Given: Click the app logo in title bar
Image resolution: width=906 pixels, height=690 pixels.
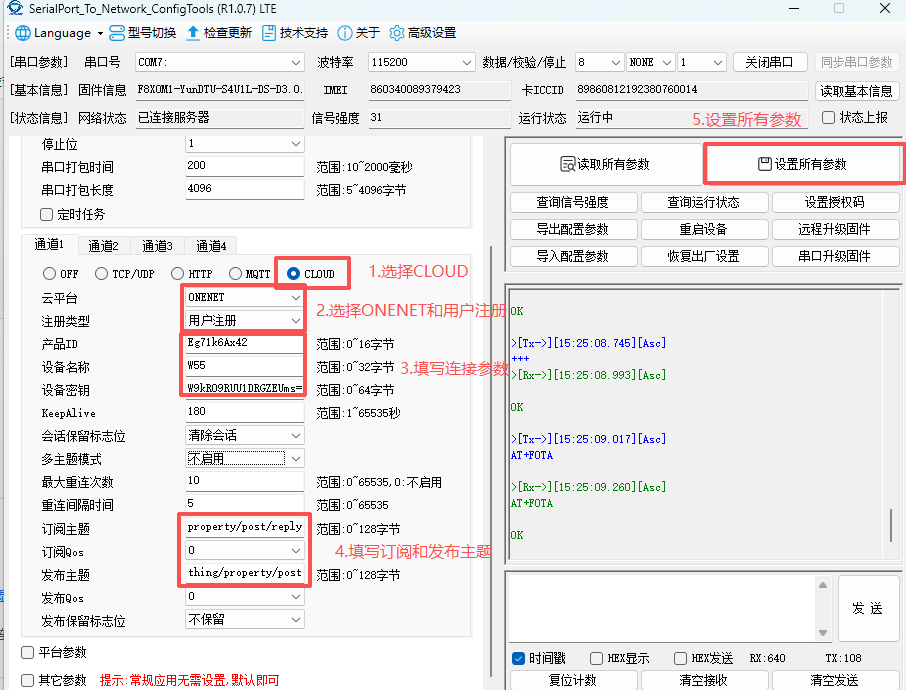Looking at the screenshot, I should [15, 9].
